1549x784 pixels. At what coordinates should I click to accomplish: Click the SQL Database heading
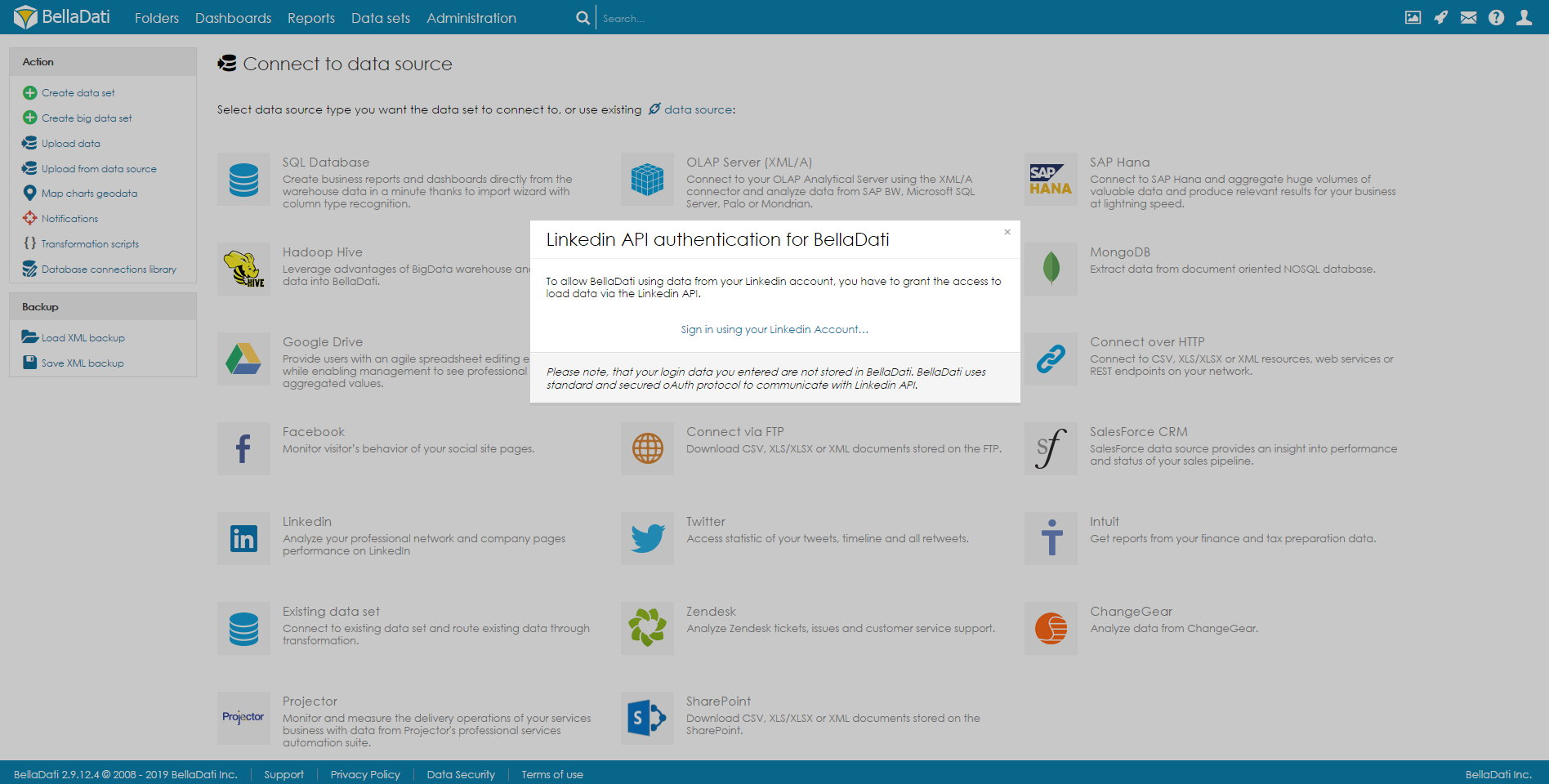[x=326, y=163]
